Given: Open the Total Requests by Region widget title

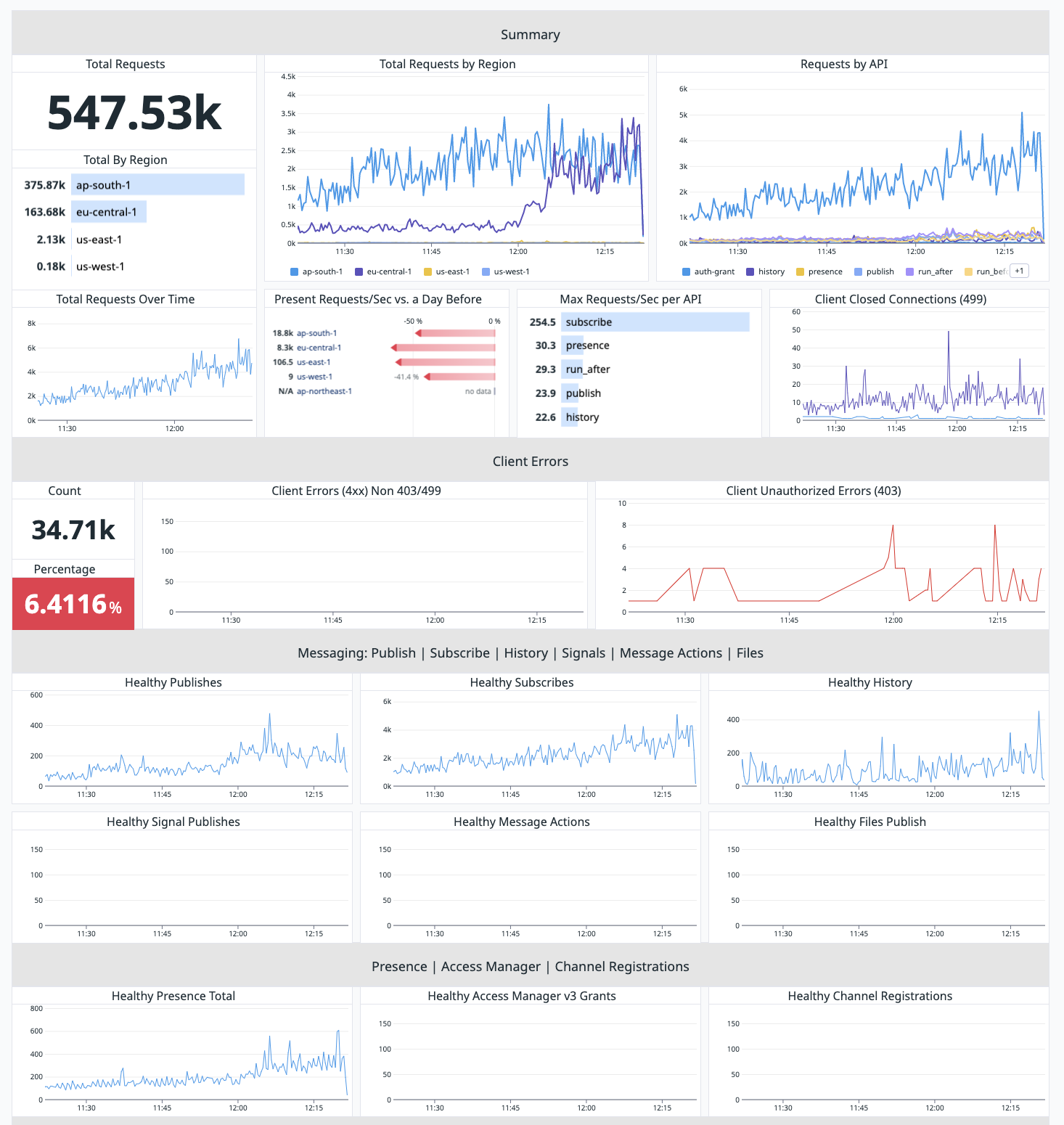Looking at the screenshot, I should coord(447,64).
